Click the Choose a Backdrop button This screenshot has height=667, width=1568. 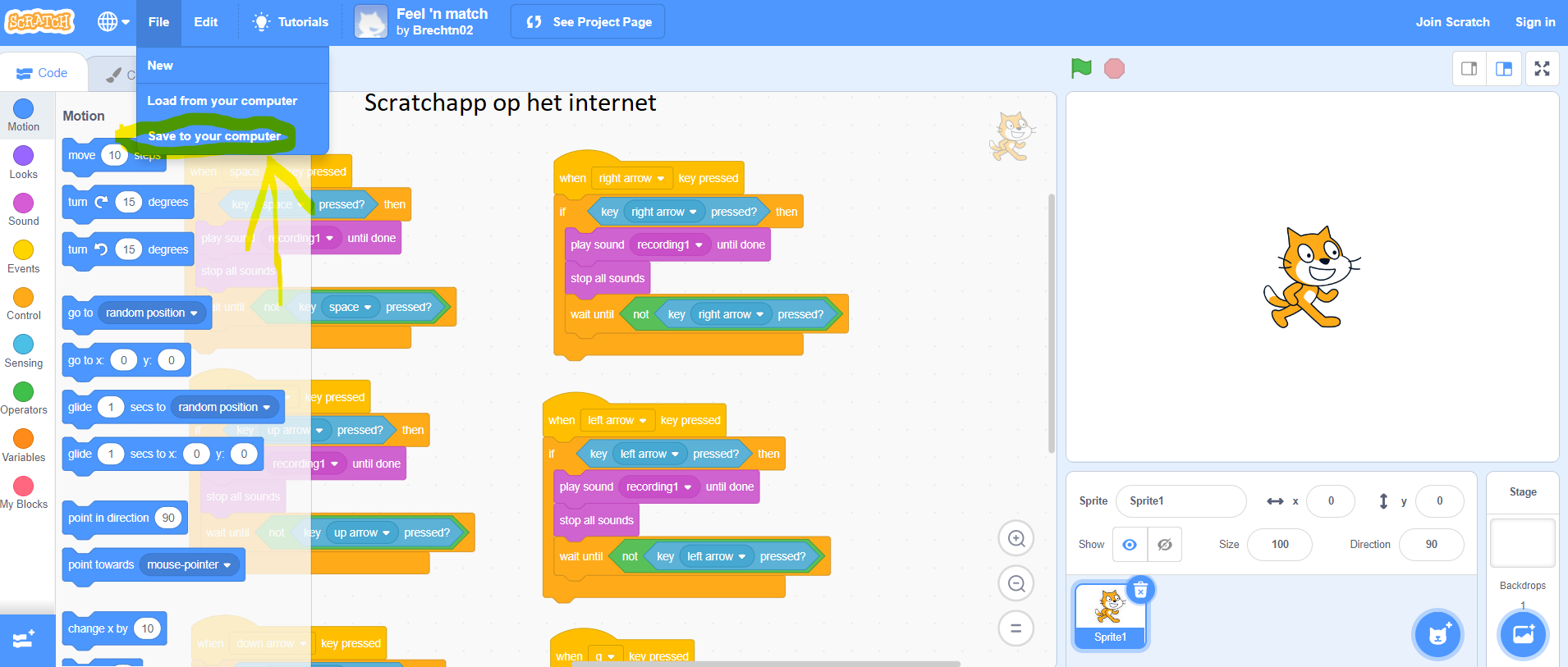point(1524,634)
